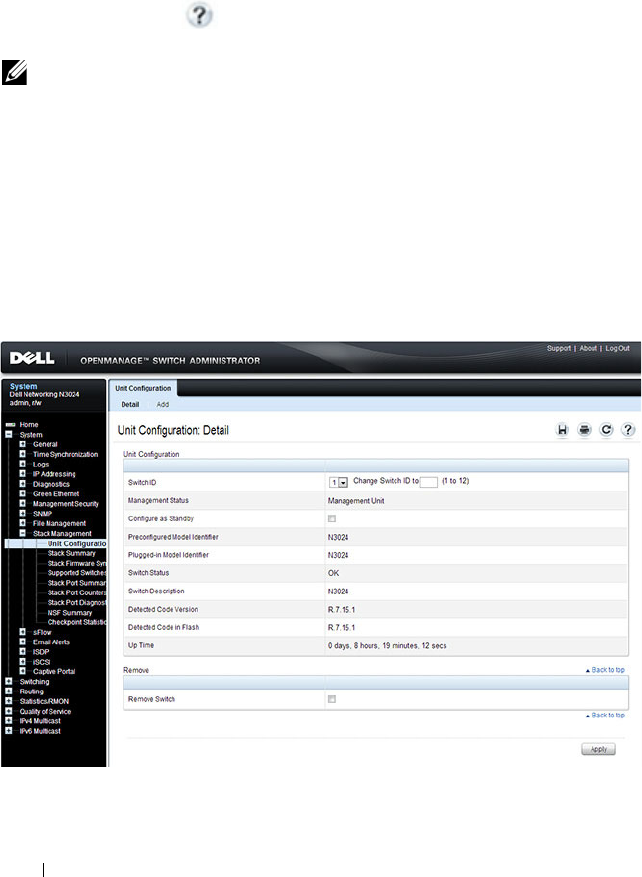The height and width of the screenshot is (877, 642).
Task: Open Supported Switches tree item
Action: [x=77, y=573]
